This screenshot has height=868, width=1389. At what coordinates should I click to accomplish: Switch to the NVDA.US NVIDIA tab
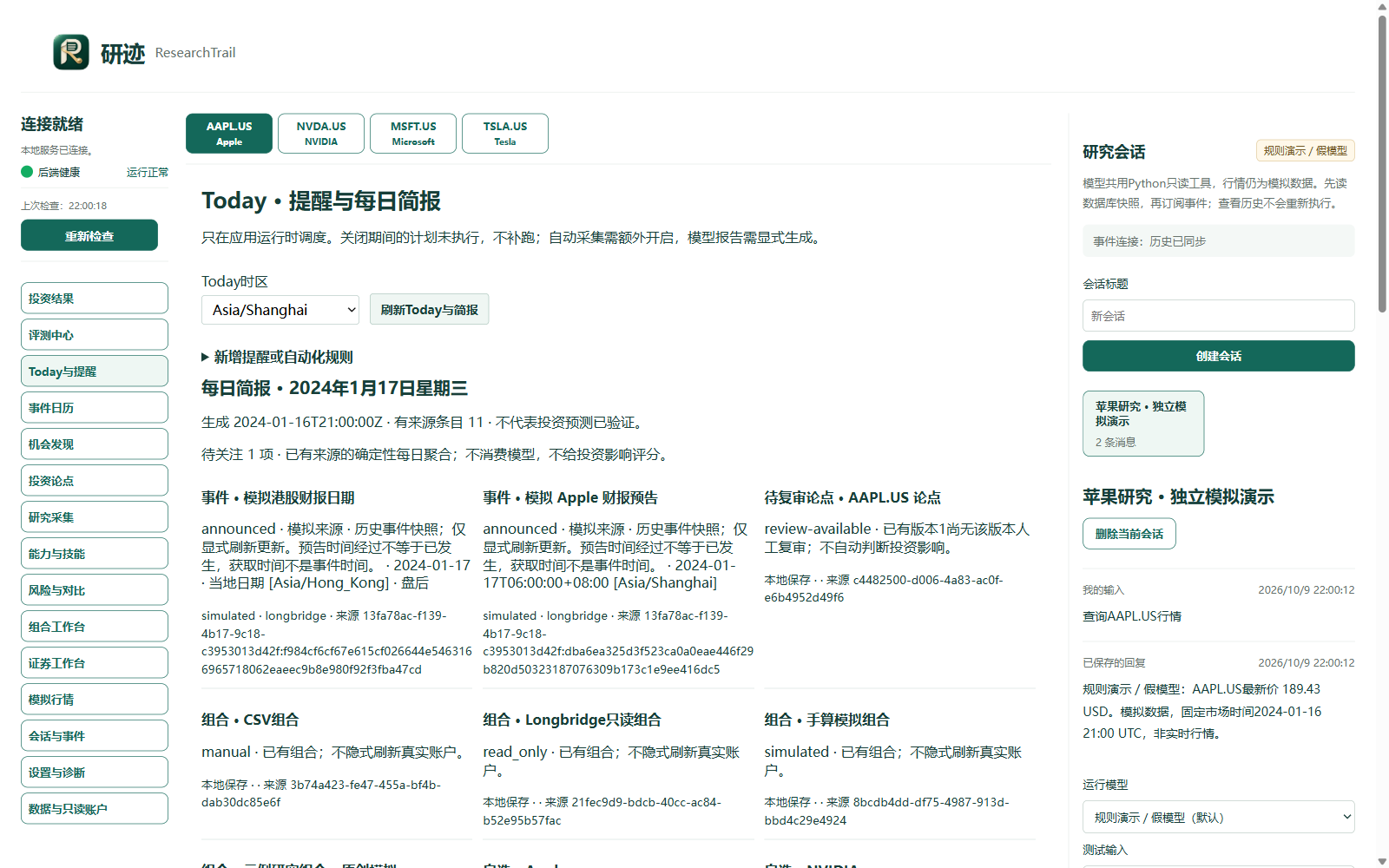[321, 134]
